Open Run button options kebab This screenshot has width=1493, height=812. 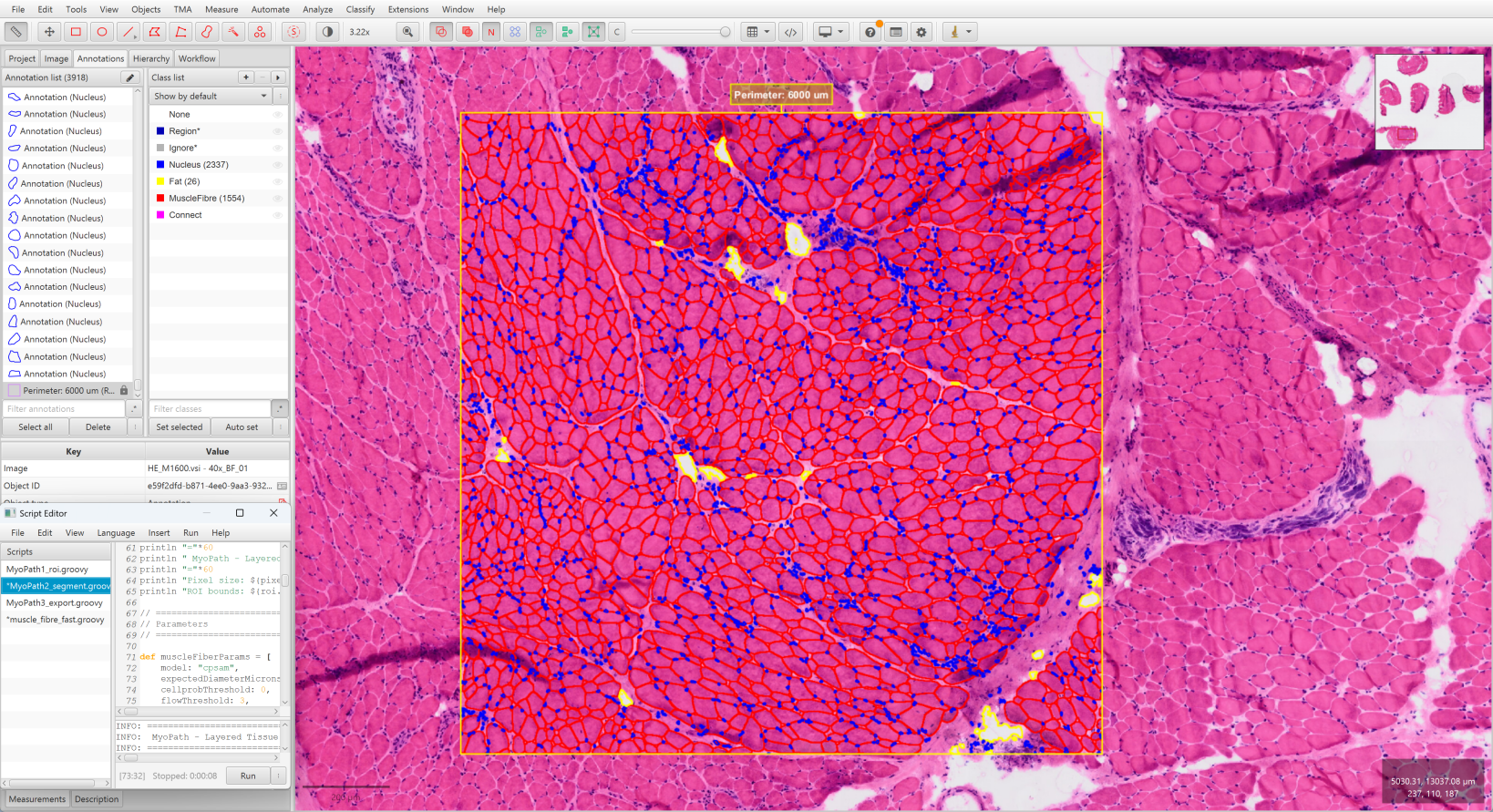[279, 776]
